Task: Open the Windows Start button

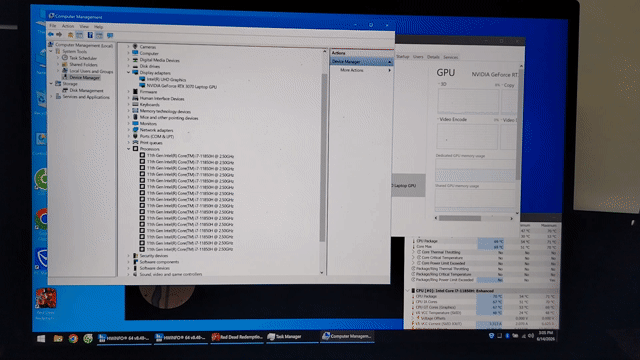Action: [x=41, y=338]
